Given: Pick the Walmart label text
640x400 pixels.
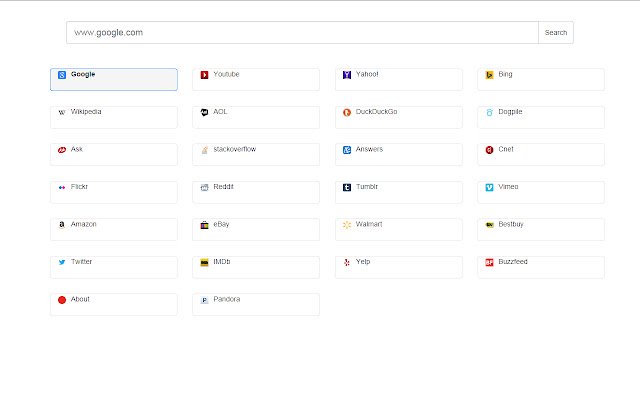Looking at the screenshot, I should coord(369,224).
